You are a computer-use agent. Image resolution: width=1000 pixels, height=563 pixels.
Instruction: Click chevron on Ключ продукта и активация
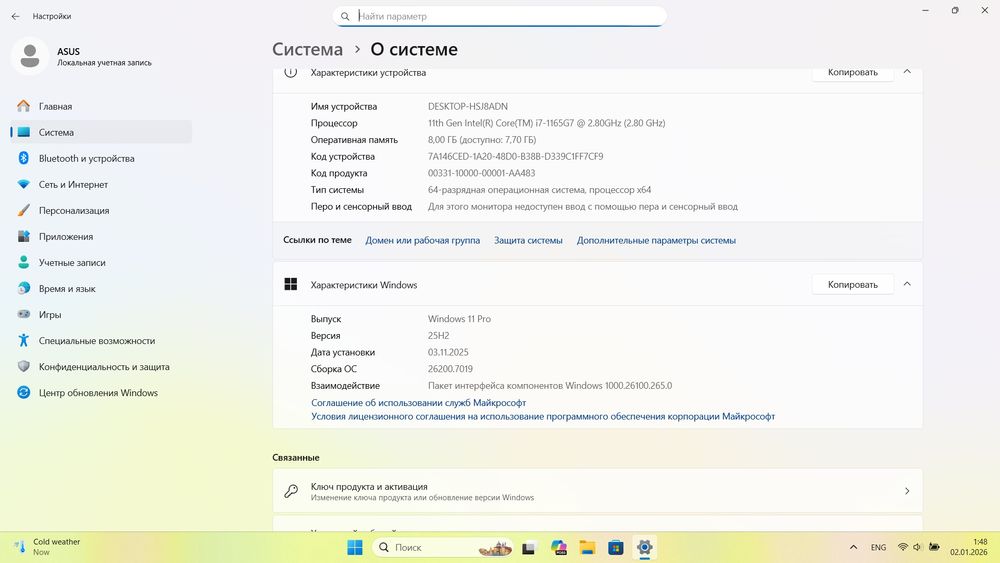907,491
